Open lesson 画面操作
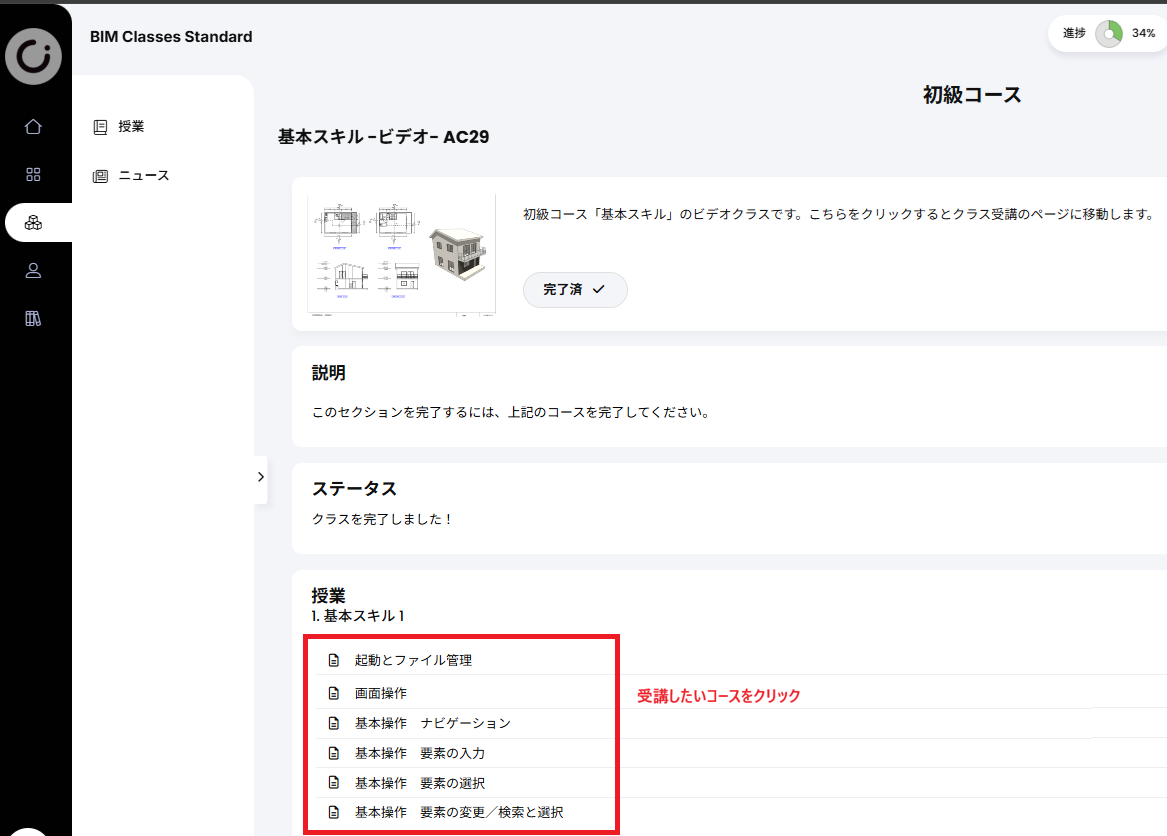The image size is (1167, 836). click(380, 693)
